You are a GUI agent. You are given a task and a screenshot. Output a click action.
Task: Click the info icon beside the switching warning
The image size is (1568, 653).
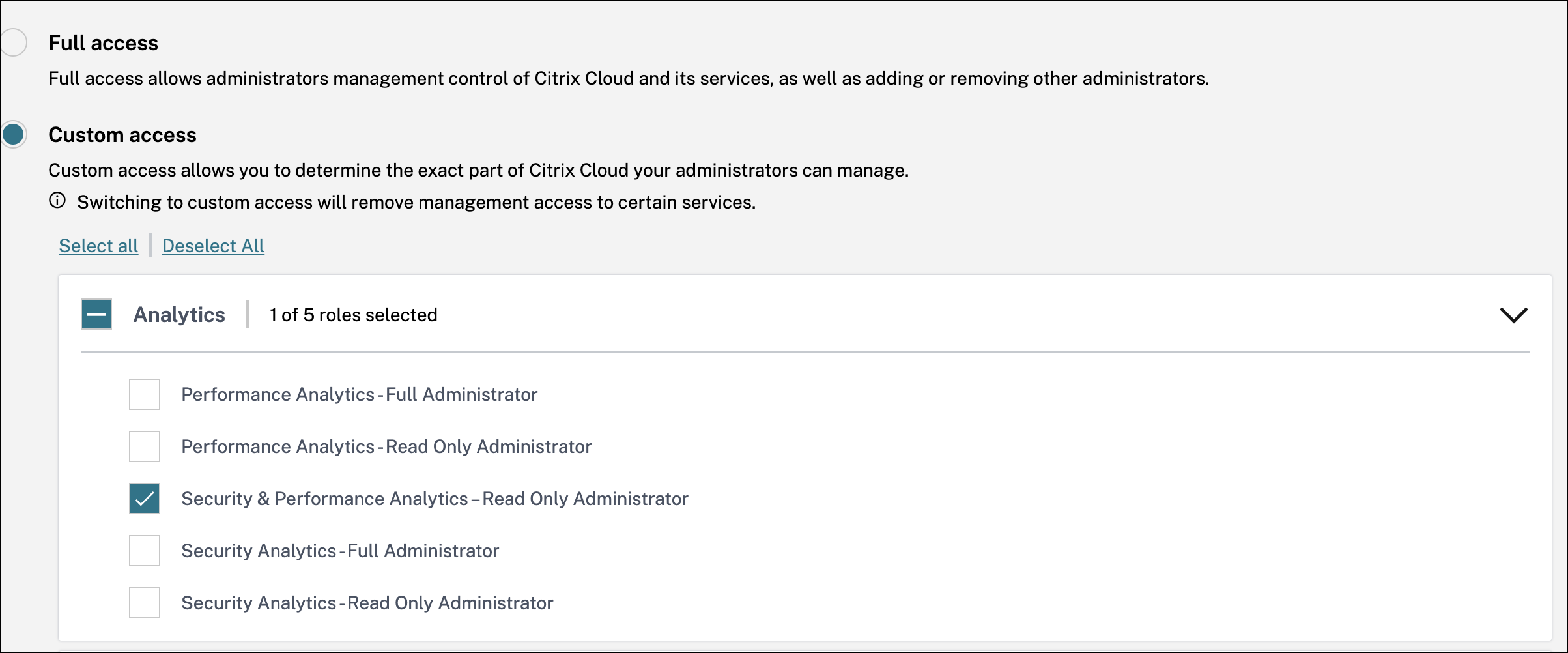[x=57, y=201]
